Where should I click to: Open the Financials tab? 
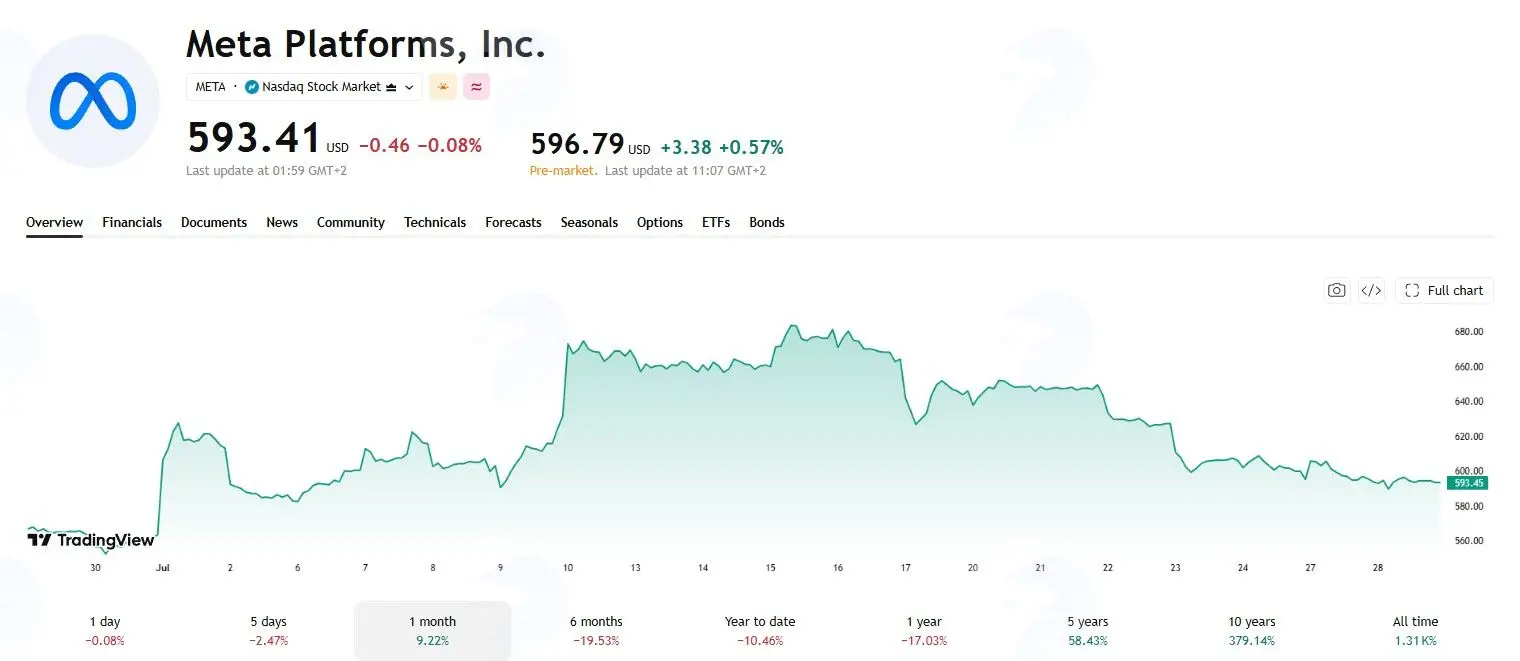[132, 222]
